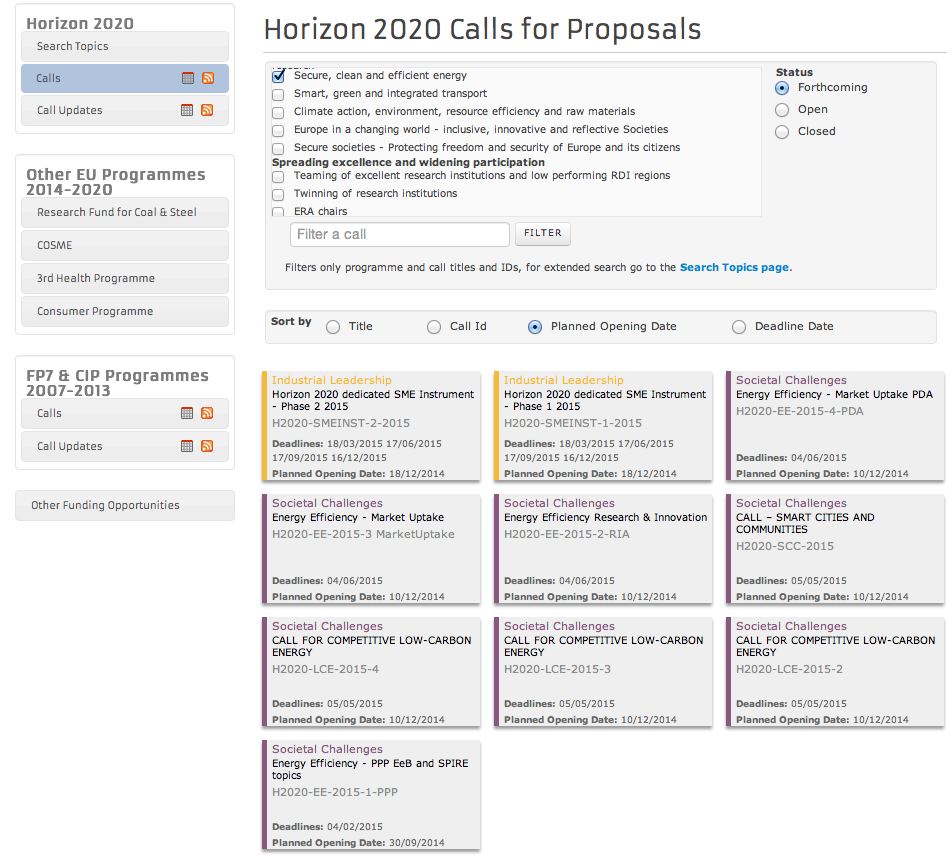Open COSME programme
This screenshot has height=857, width=952.
125,245
